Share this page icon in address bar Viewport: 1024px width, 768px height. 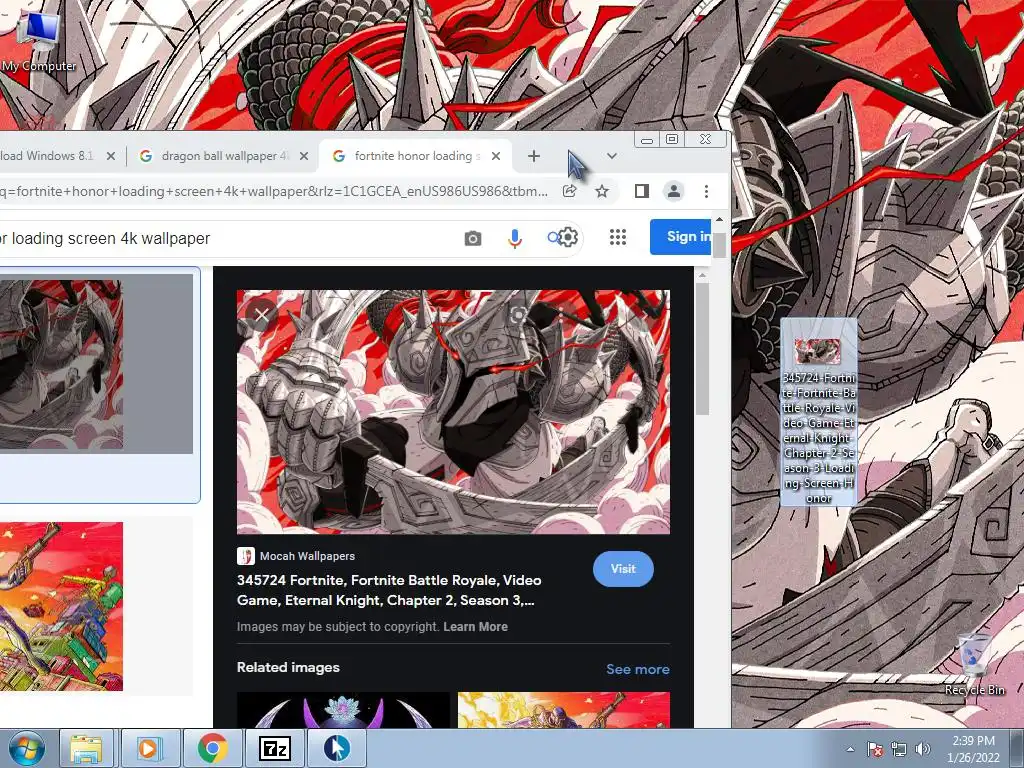click(x=569, y=191)
